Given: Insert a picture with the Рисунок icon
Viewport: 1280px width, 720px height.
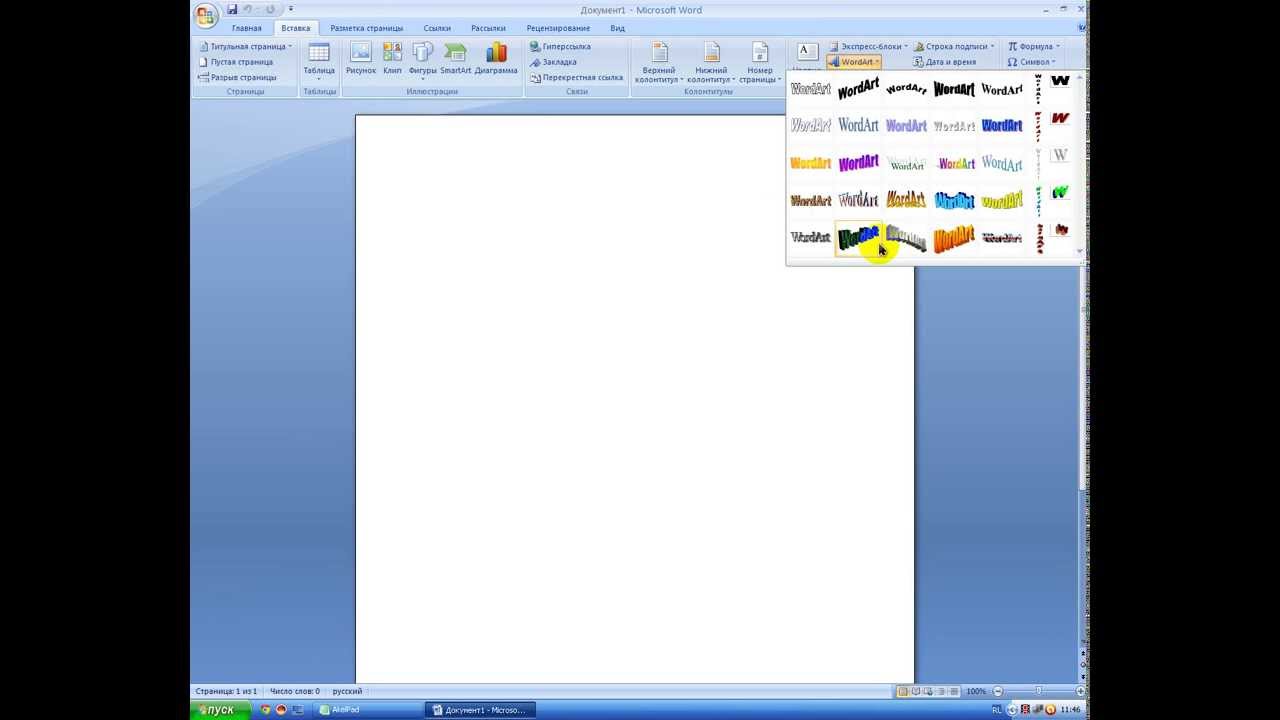Looking at the screenshot, I should click(361, 59).
